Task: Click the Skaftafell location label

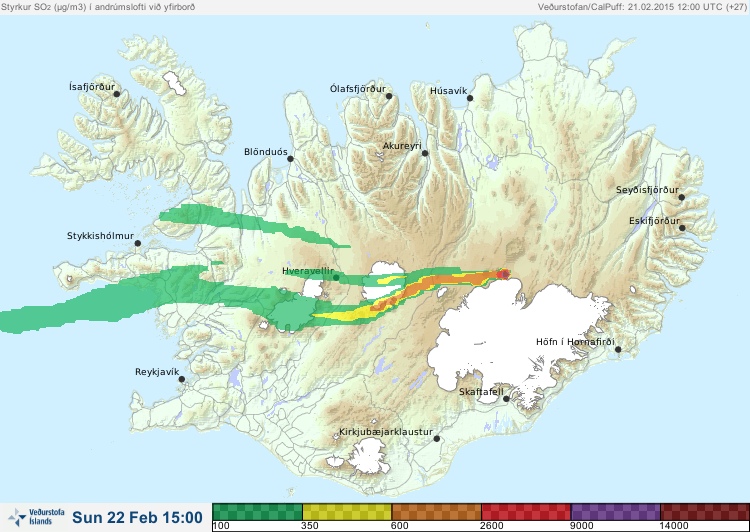Action: click(481, 392)
